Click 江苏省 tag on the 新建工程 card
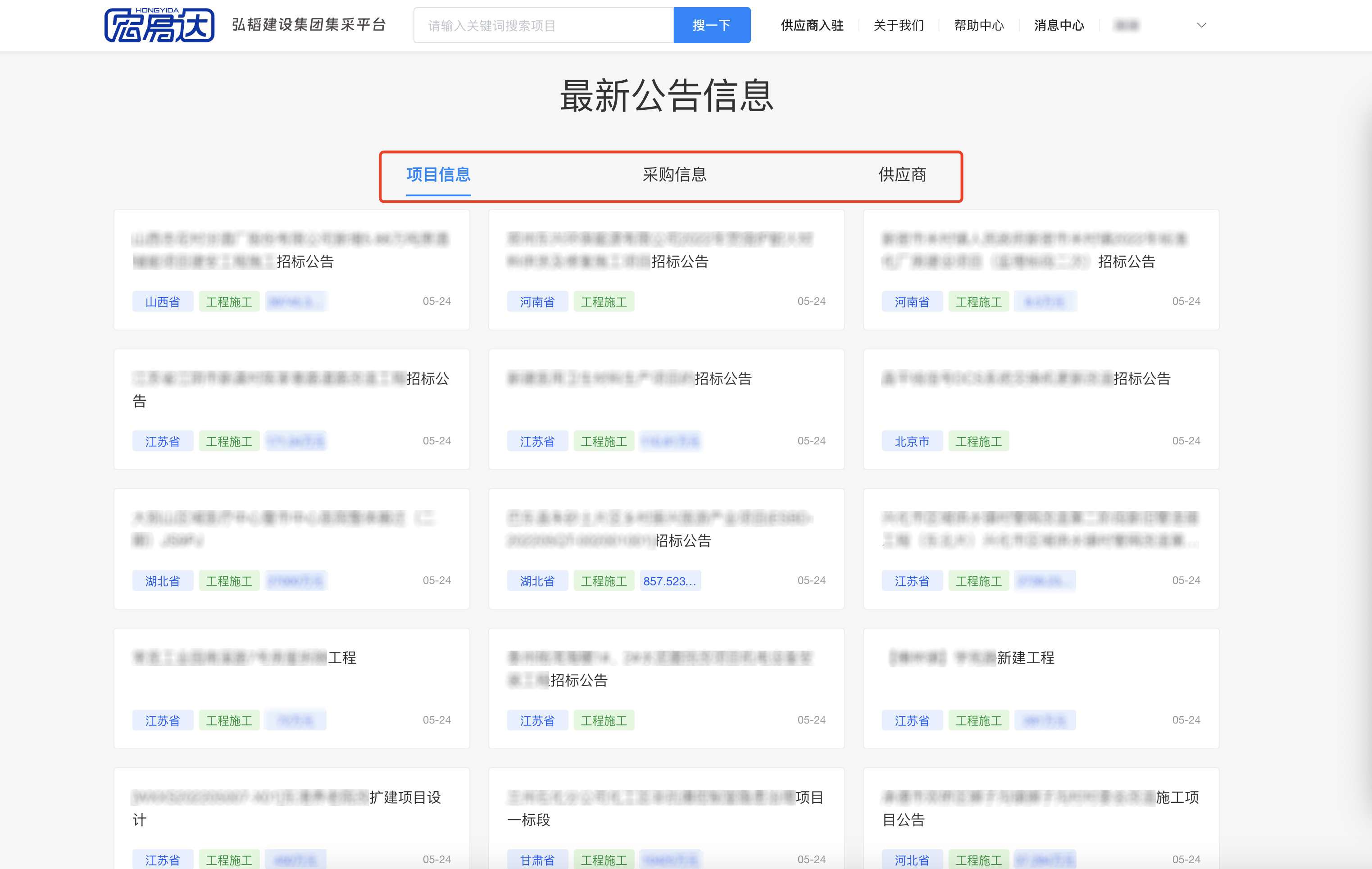The width and height of the screenshot is (1372, 869). tap(912, 720)
